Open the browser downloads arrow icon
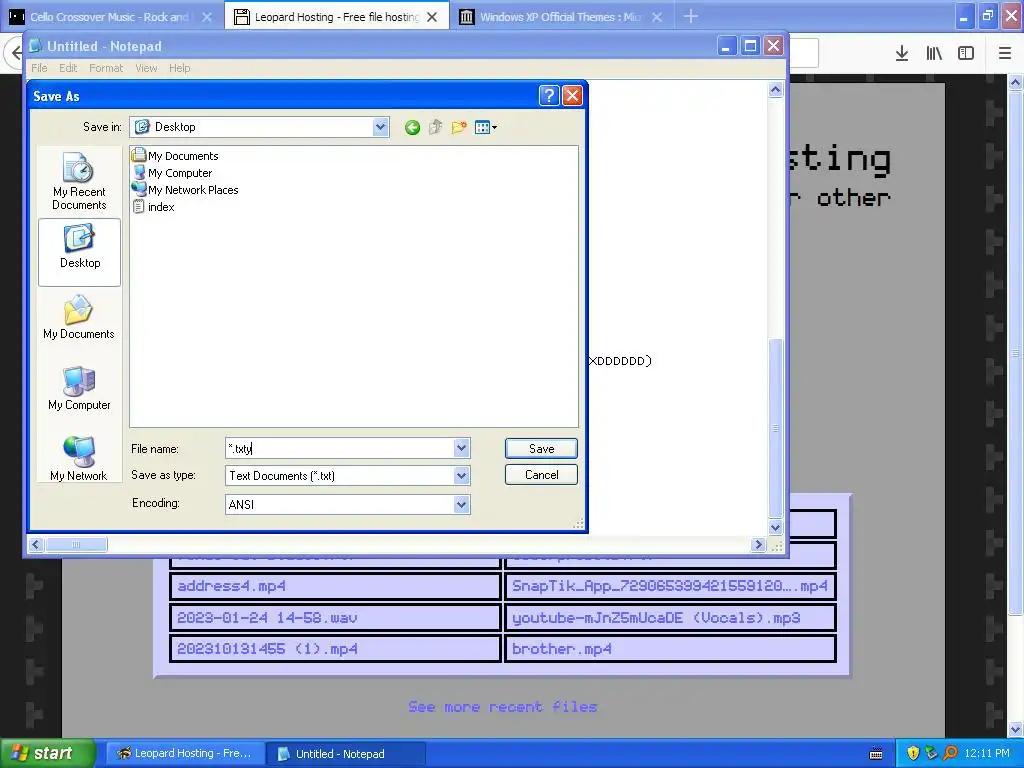Screen dimensions: 1024x768 click(x=901, y=54)
